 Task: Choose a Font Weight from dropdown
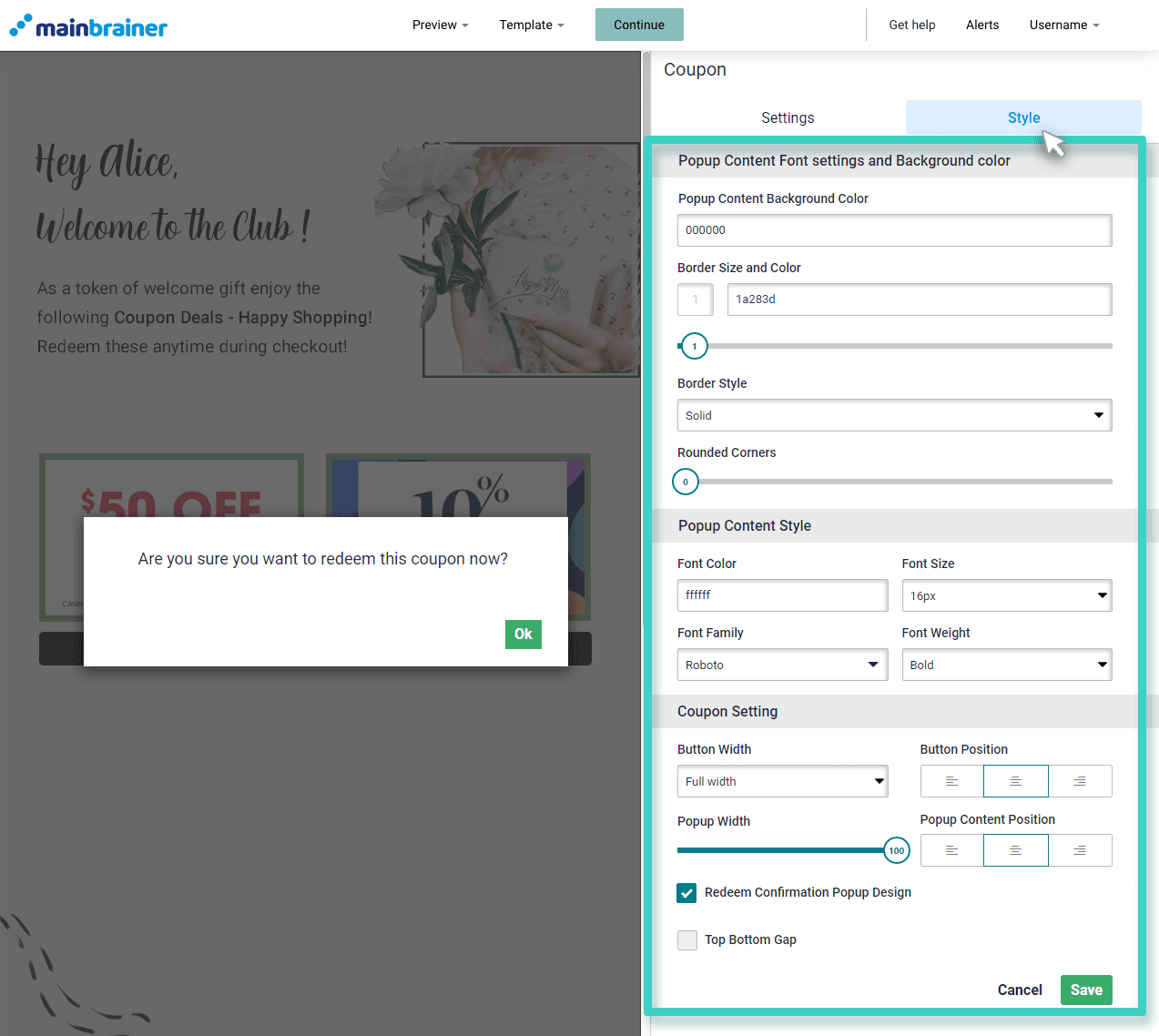click(x=1006, y=665)
